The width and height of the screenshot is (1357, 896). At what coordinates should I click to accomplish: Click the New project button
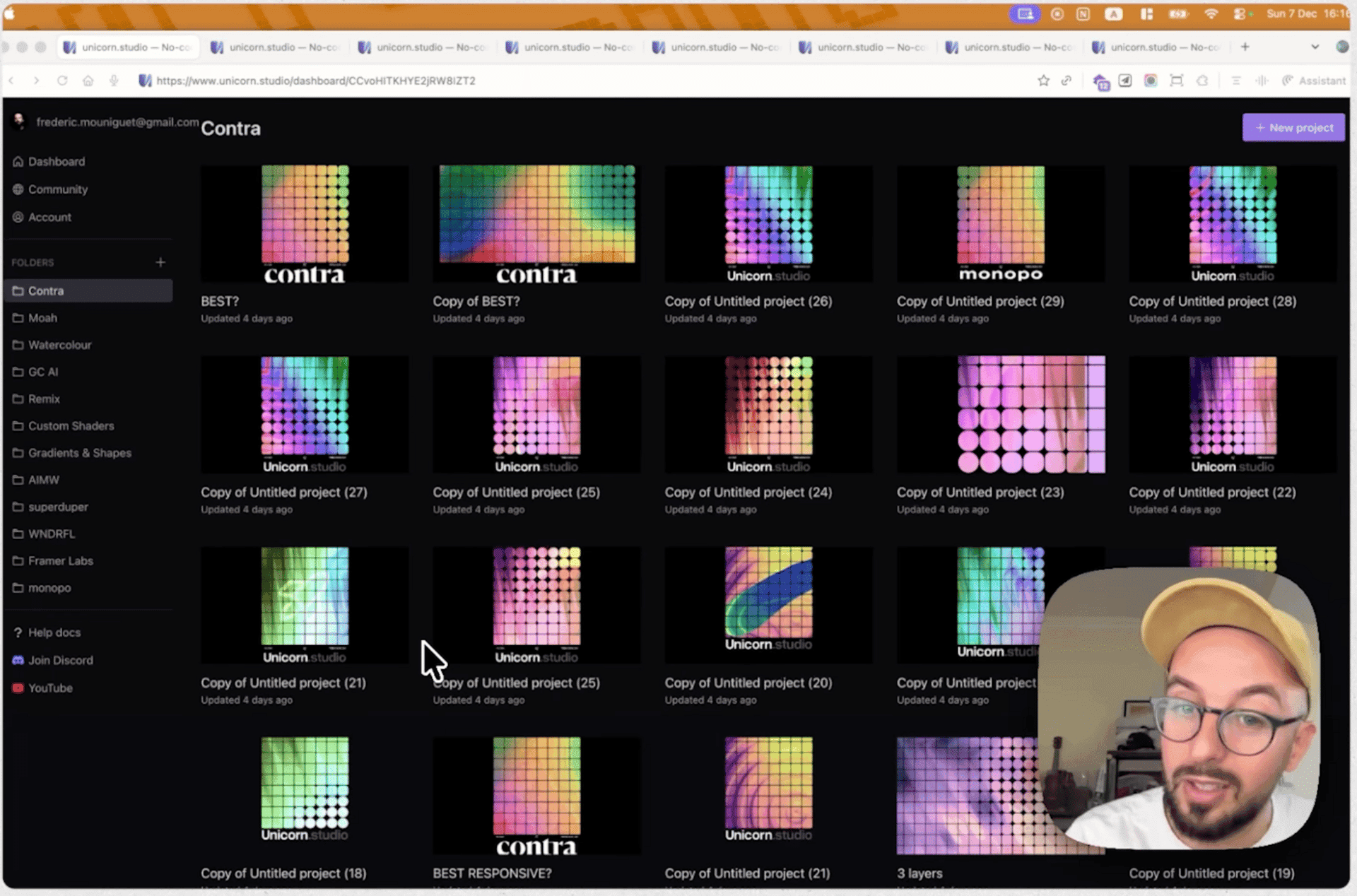[x=1293, y=128]
